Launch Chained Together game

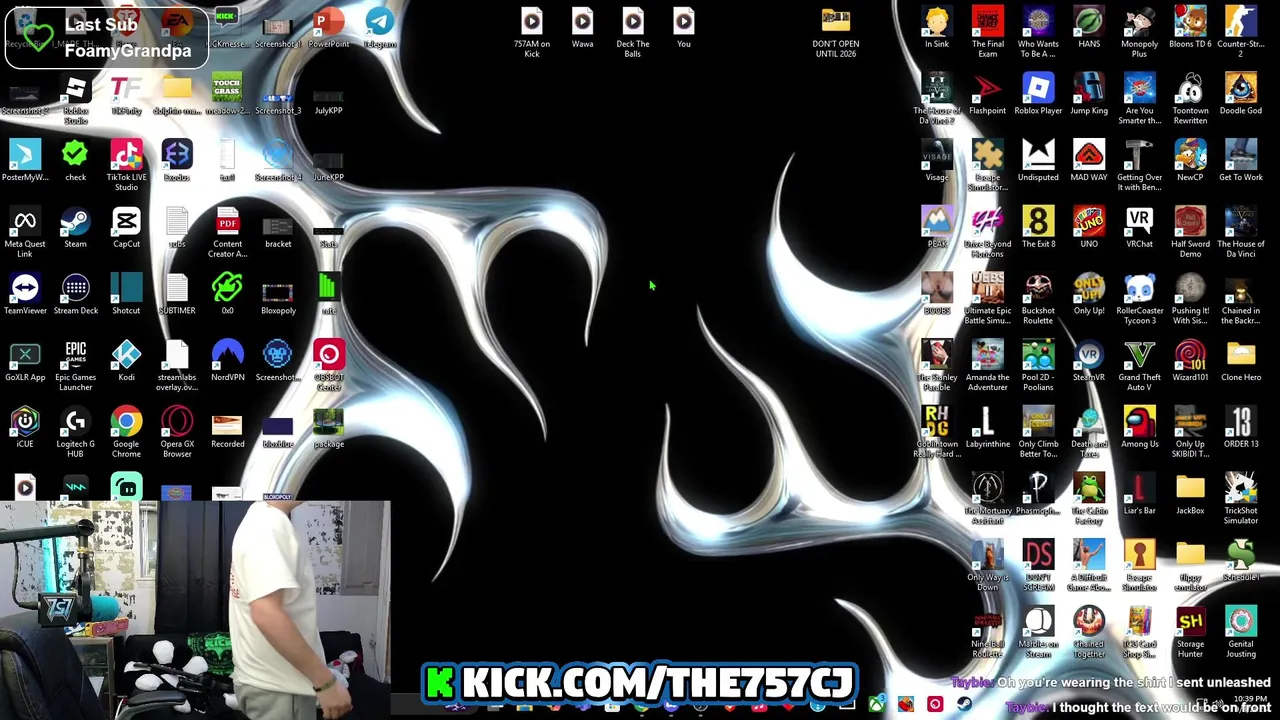pos(1089,633)
